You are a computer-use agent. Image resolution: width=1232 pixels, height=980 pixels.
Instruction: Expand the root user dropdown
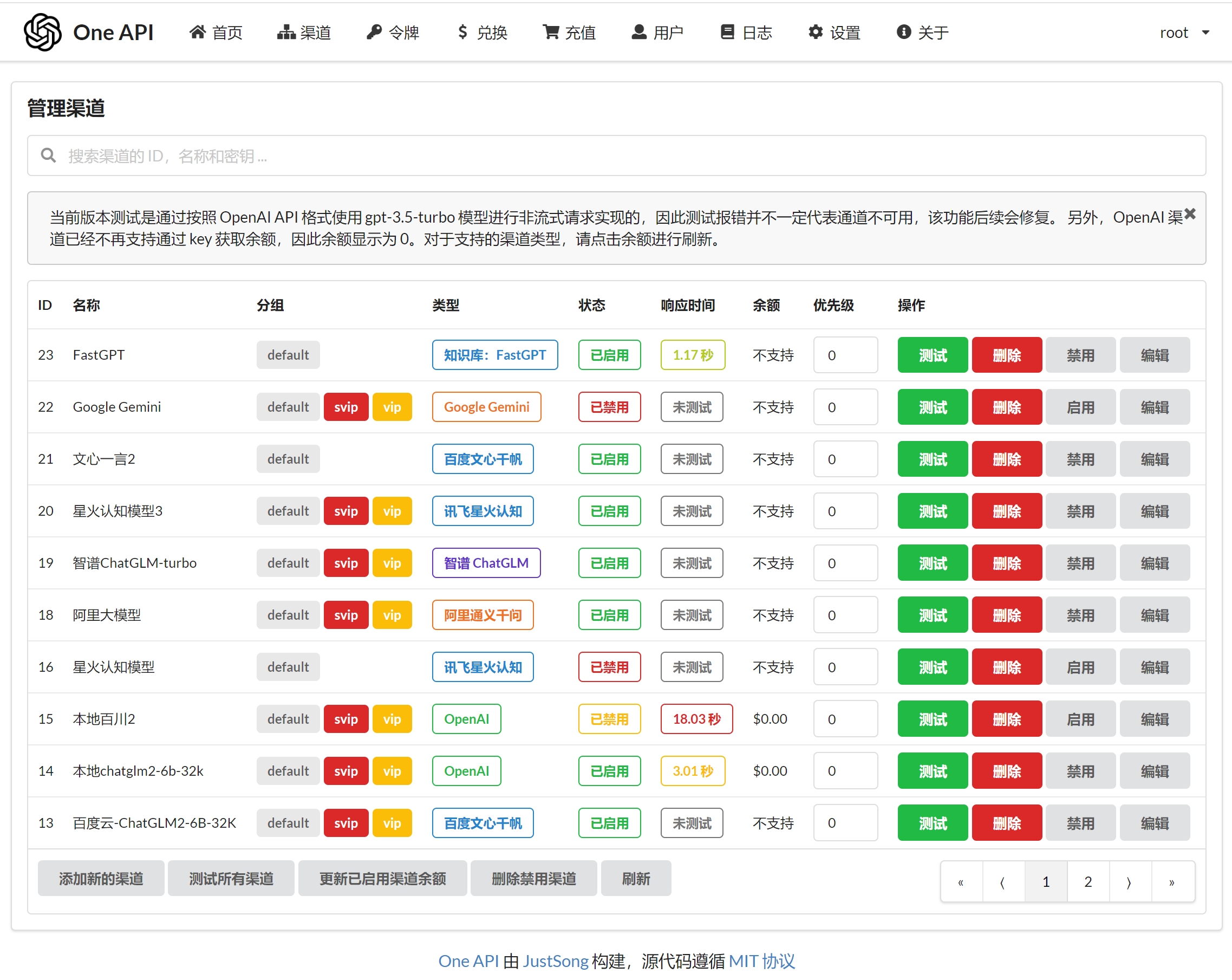point(1184,33)
